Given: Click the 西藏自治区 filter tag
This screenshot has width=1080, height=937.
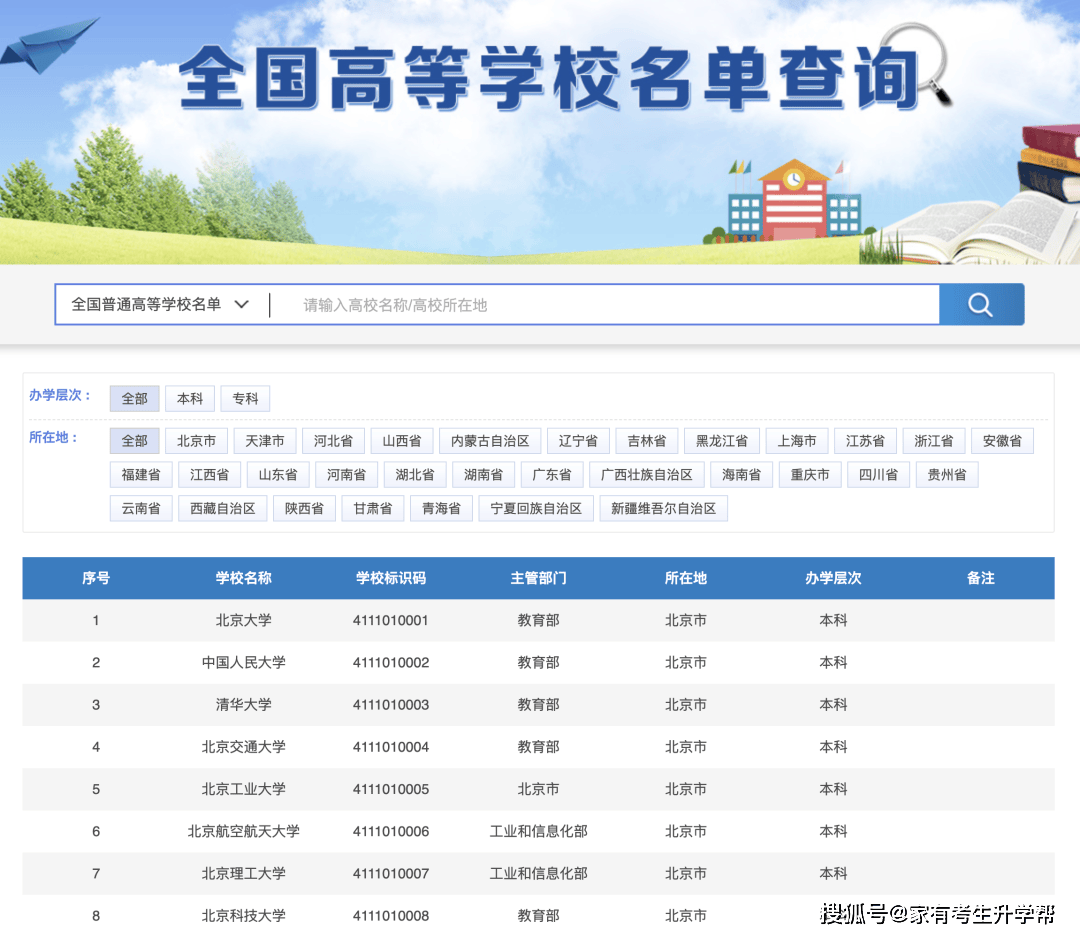Looking at the screenshot, I should (x=222, y=508).
